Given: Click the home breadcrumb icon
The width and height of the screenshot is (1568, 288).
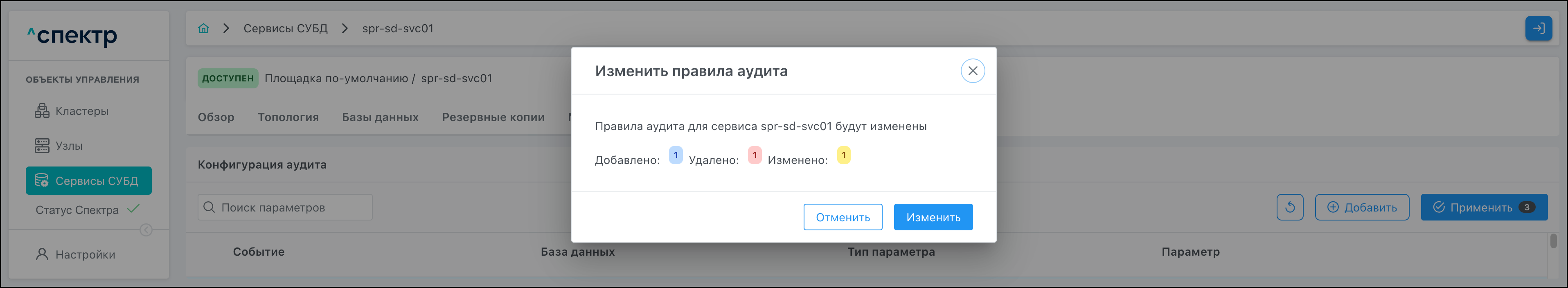Looking at the screenshot, I should tap(203, 29).
